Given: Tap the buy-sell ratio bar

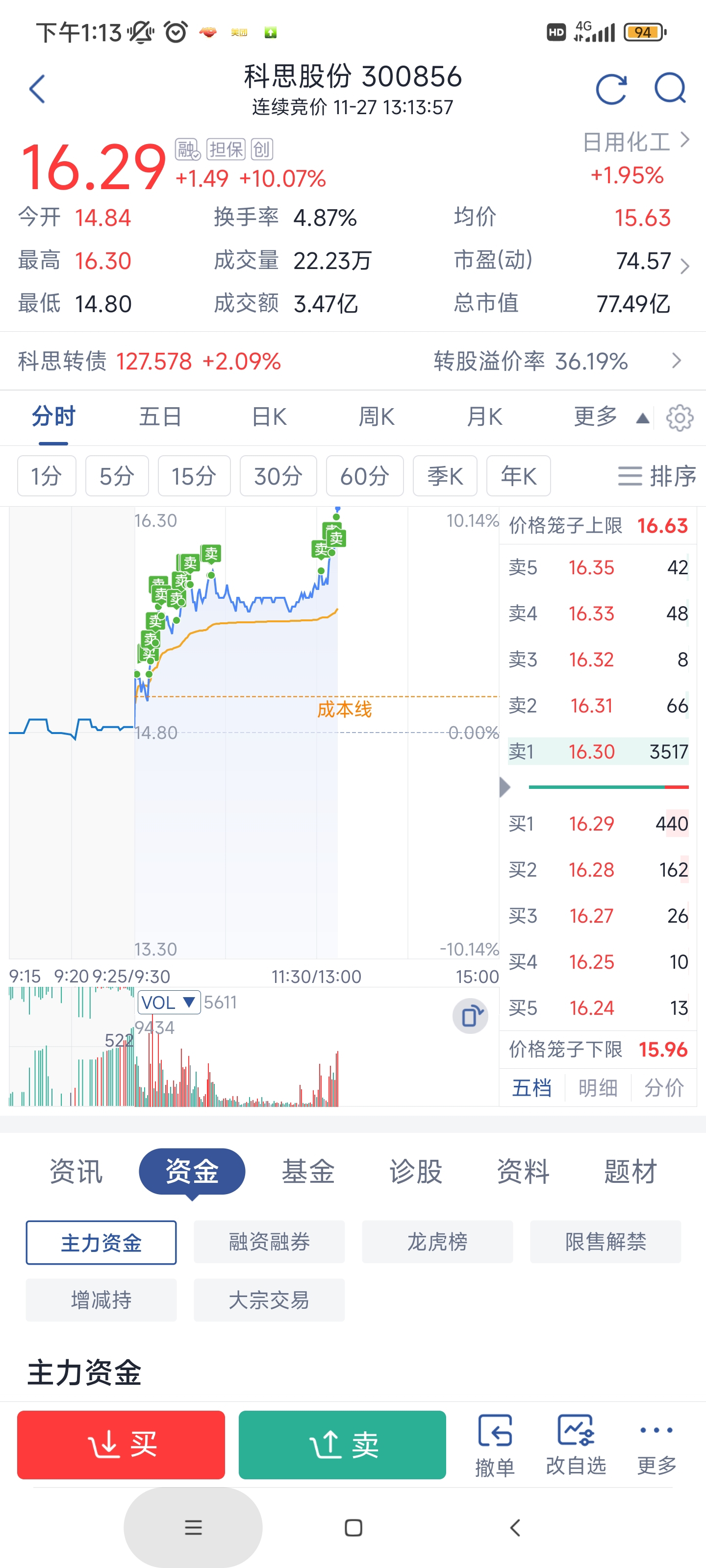Looking at the screenshot, I should pos(608,787).
